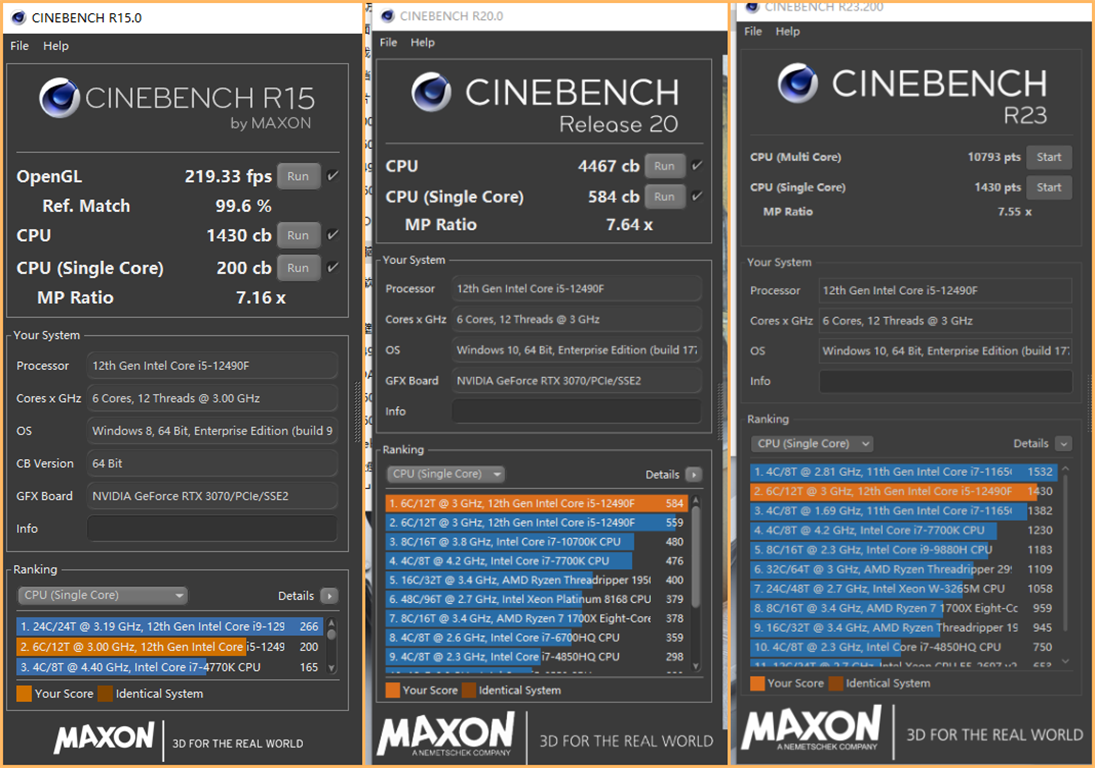Click the Cinebench R20.0 title bar app icon
Screen dimensions: 1095x768
(388, 15)
